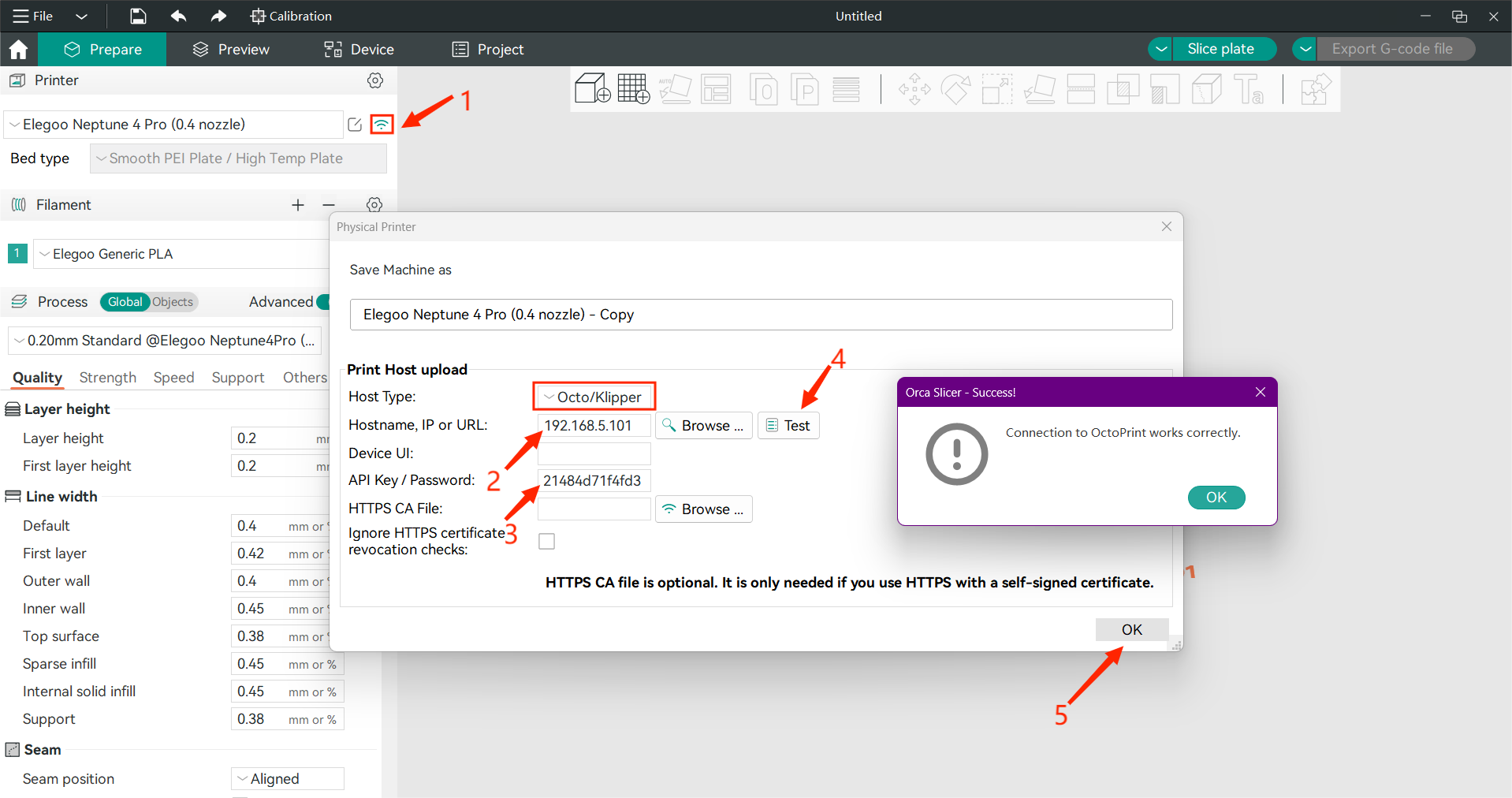Click the Add cube primitive icon
The image size is (1512, 798).
tap(592, 89)
